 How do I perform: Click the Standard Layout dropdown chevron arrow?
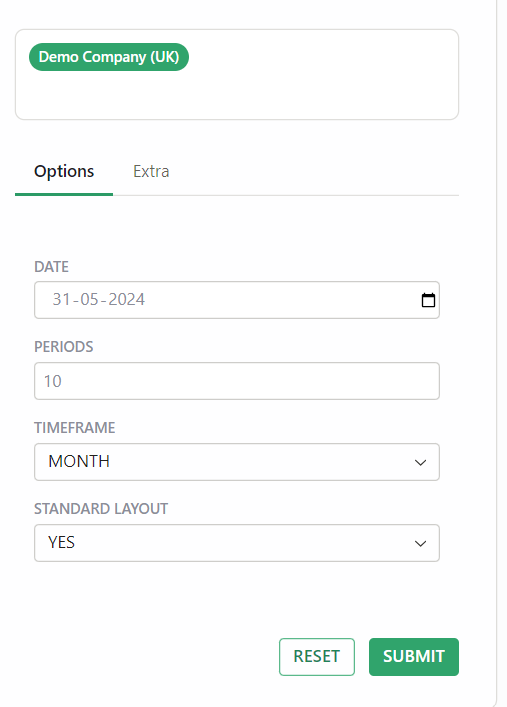pyautogui.click(x=420, y=543)
